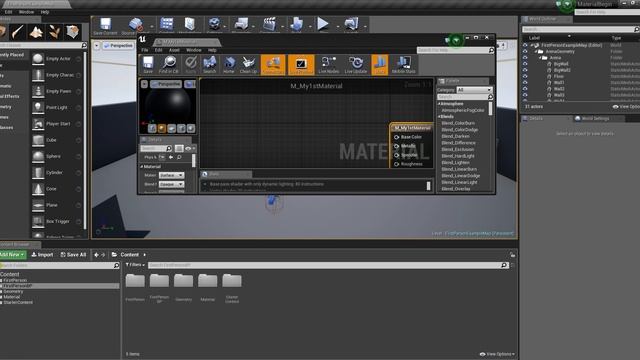Click Import in the Content Browser
Viewport: 640px width, 360px height.
(42, 254)
